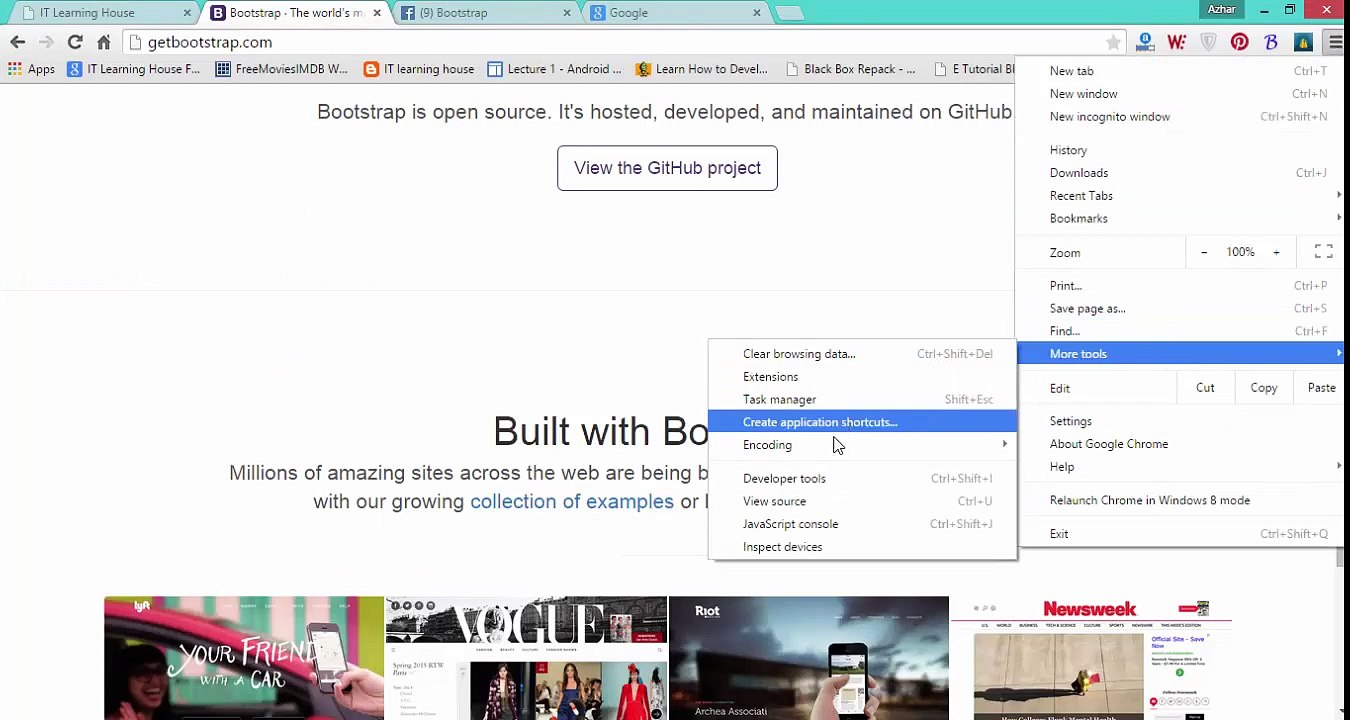The image size is (1350, 720).
Task: Select Create application shortcuts...
Action: pos(862,422)
